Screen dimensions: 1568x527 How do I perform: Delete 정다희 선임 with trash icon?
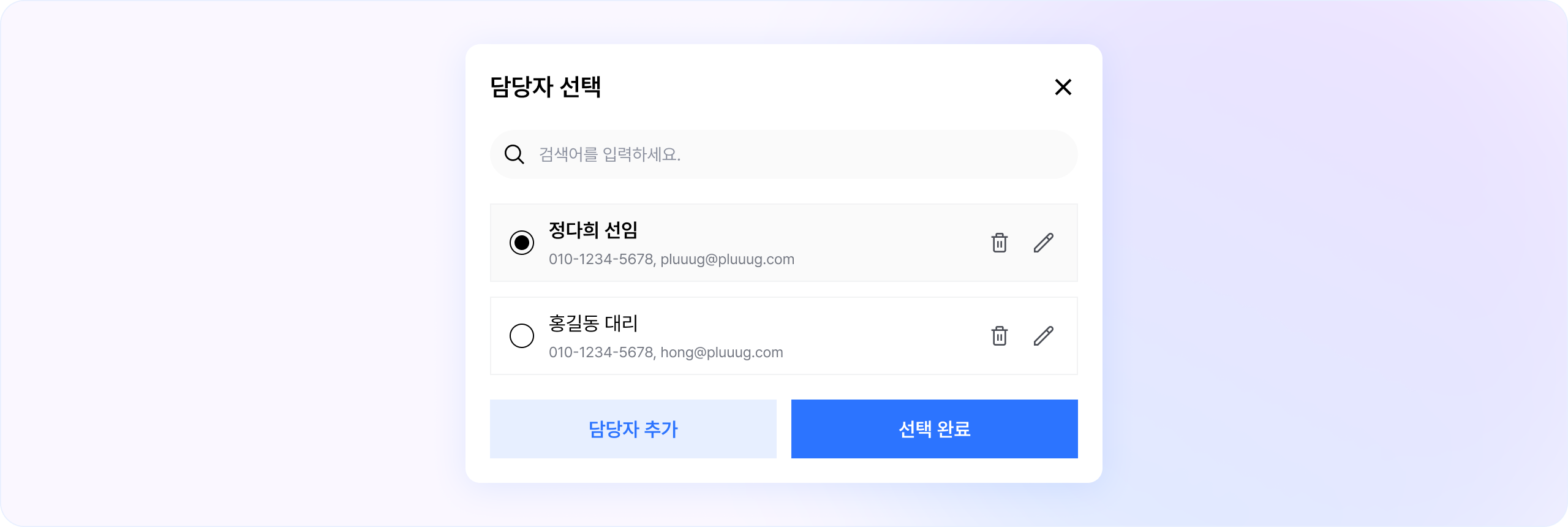pyautogui.click(x=999, y=243)
